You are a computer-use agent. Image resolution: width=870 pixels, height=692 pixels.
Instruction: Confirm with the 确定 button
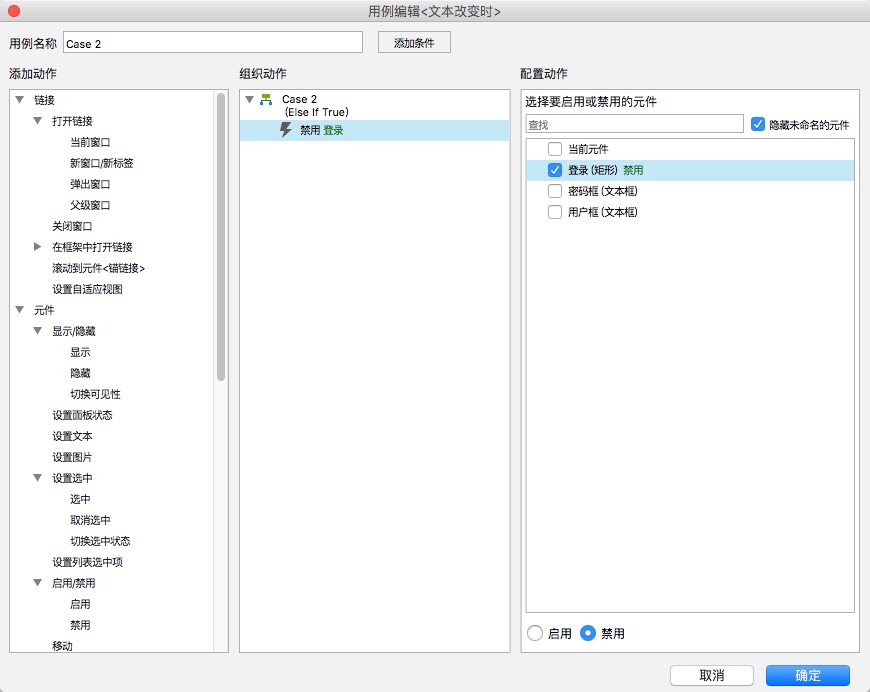(808, 675)
